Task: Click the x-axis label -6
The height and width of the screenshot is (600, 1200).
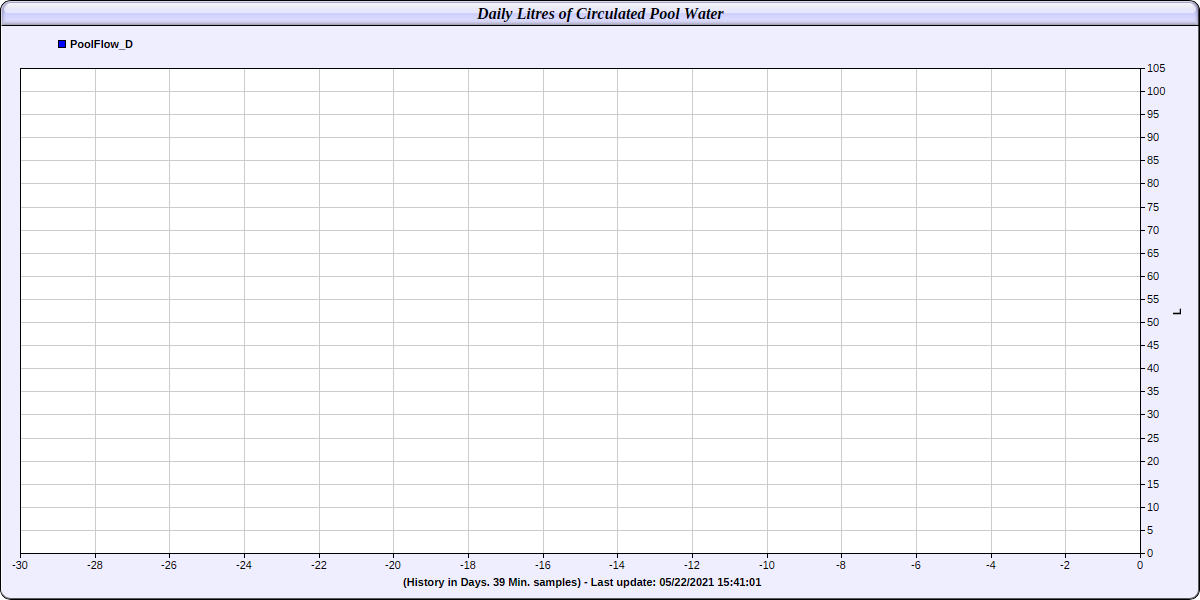Action: point(916,565)
